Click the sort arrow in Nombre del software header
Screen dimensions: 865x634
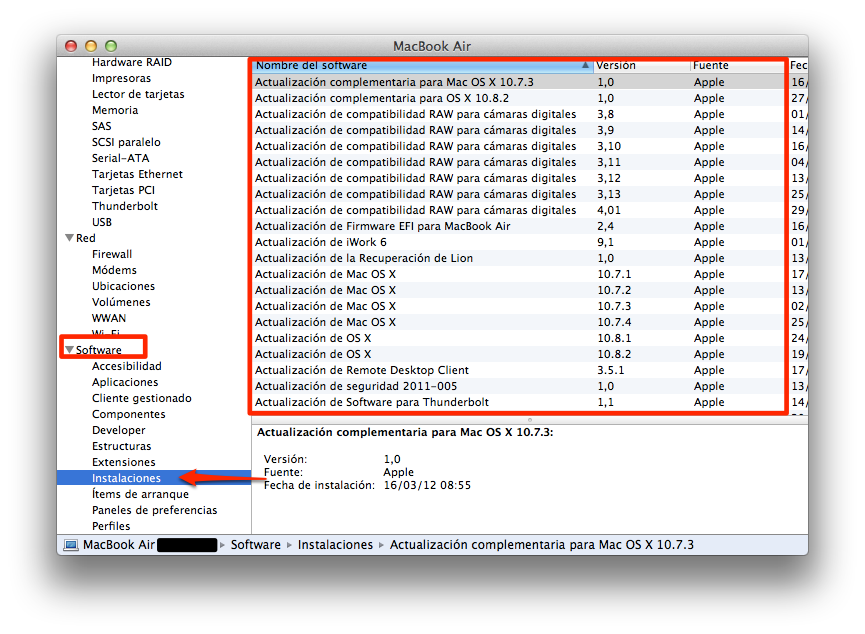pyautogui.click(x=585, y=65)
